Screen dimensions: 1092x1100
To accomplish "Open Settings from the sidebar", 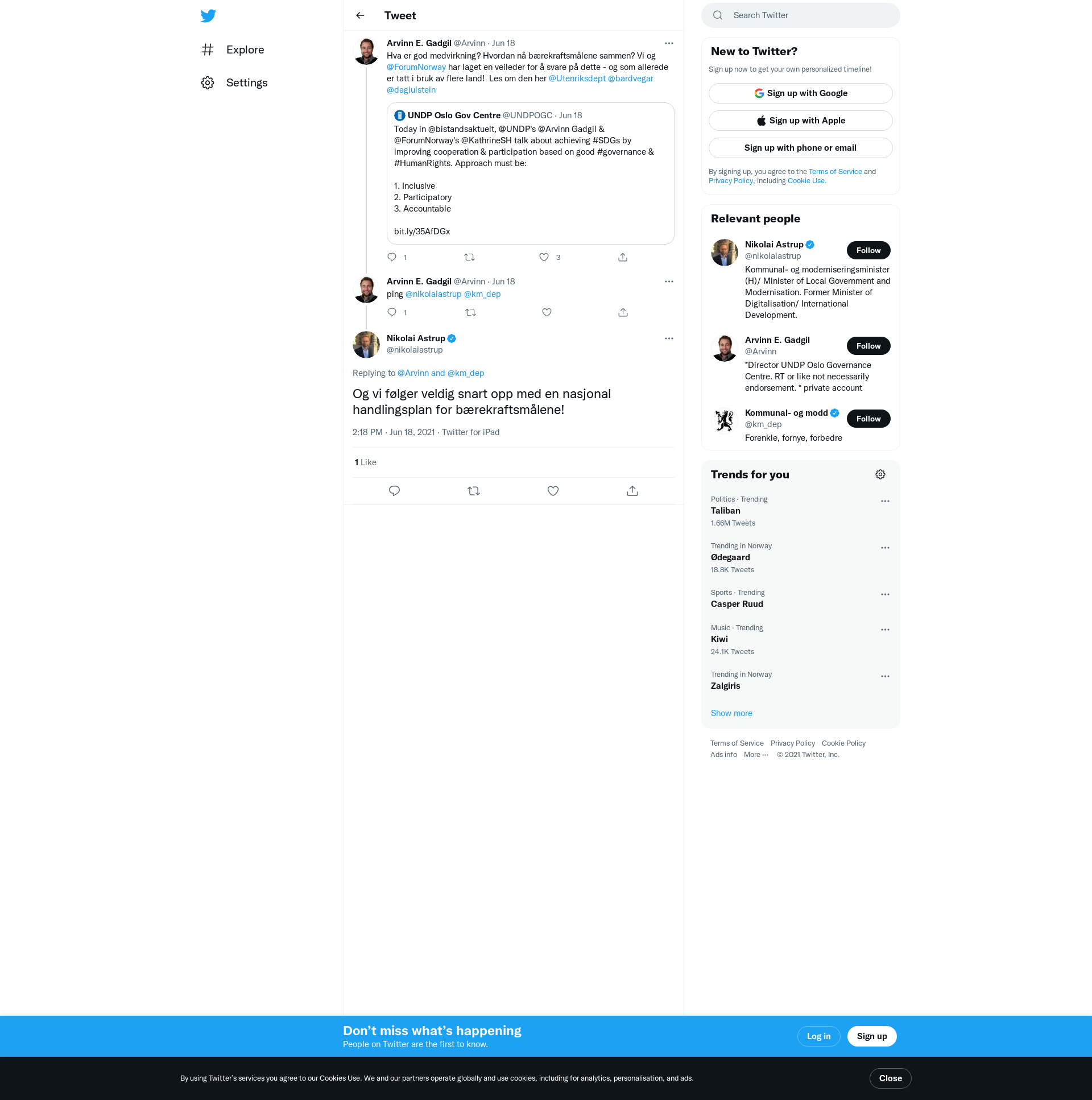I will coord(234,82).
